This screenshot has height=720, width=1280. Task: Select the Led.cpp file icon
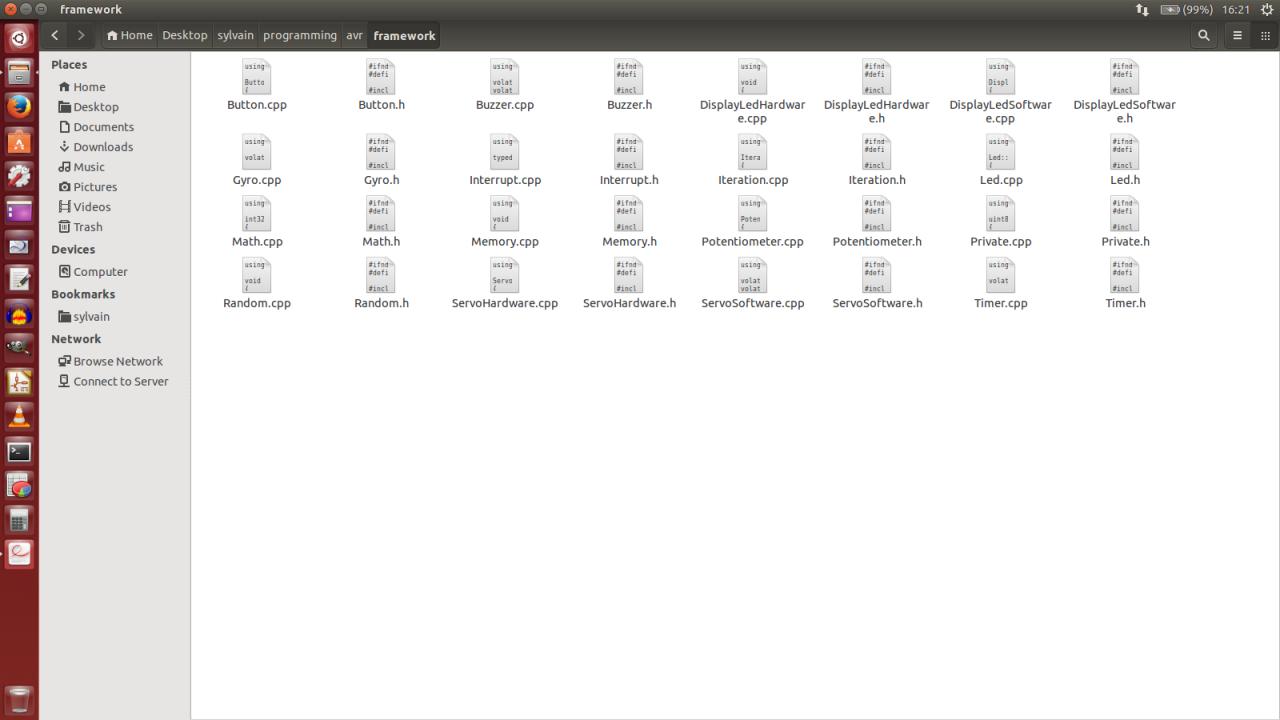[x=1001, y=153]
